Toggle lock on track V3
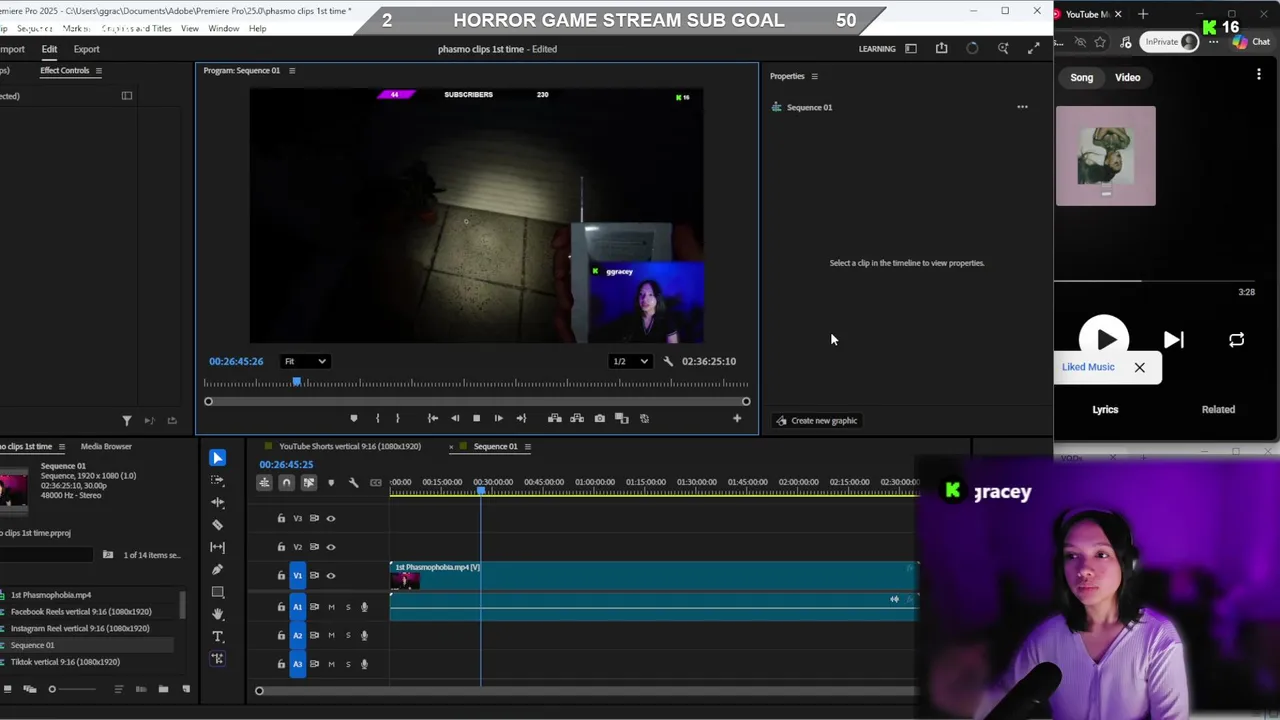 click(x=281, y=518)
